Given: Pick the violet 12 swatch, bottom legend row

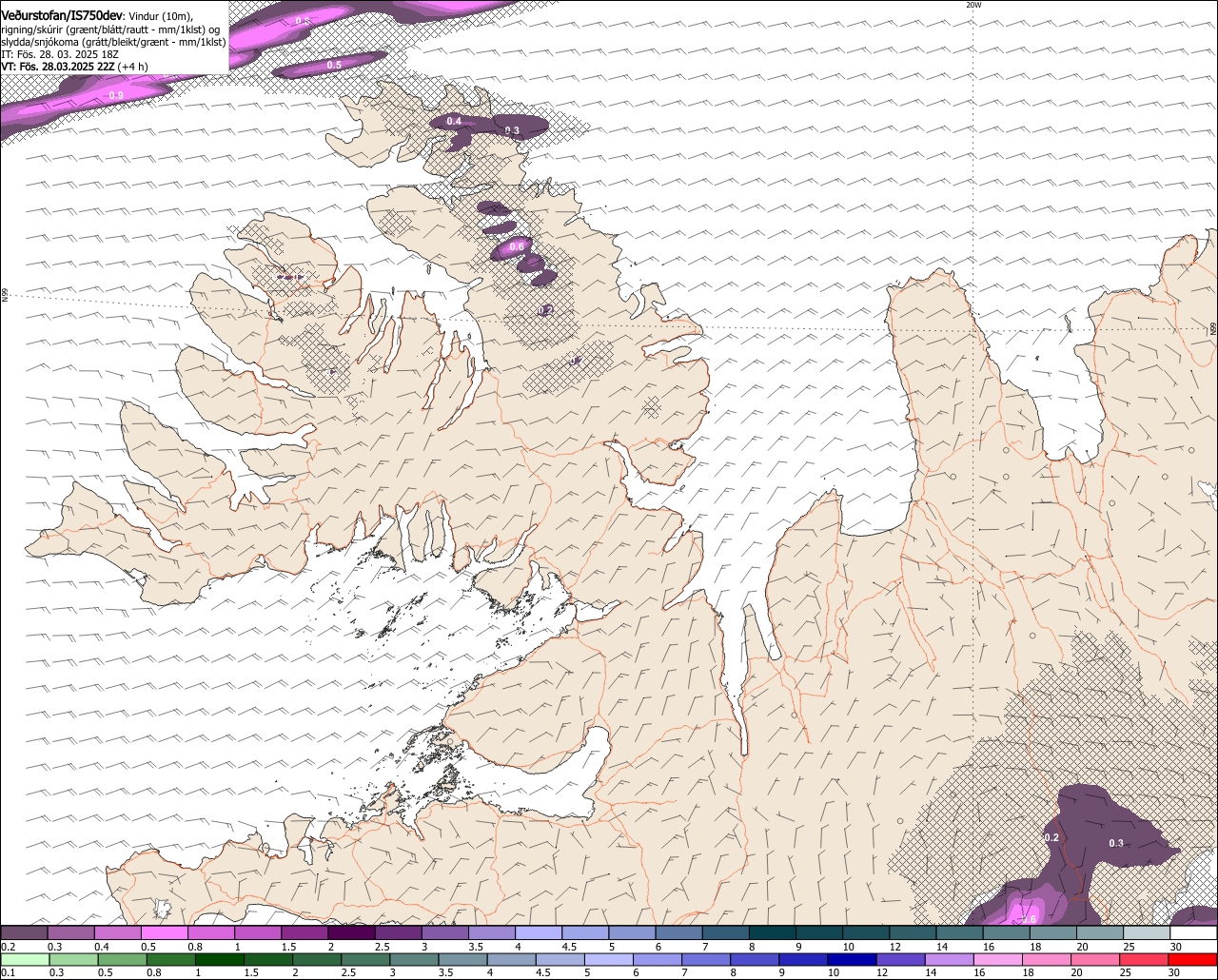Looking at the screenshot, I should pyautogui.click(x=901, y=959).
